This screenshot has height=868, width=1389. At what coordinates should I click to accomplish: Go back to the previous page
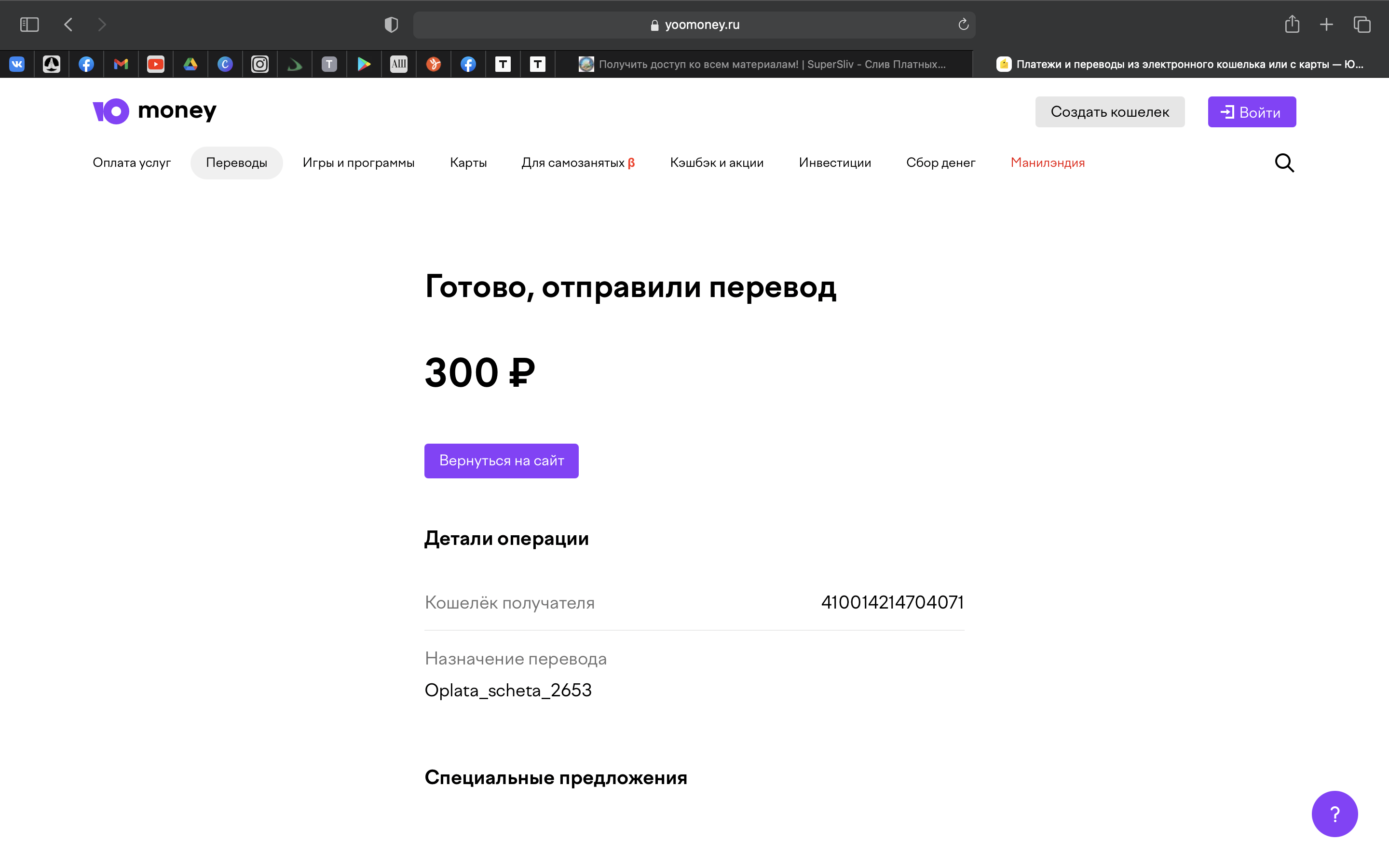(68, 25)
